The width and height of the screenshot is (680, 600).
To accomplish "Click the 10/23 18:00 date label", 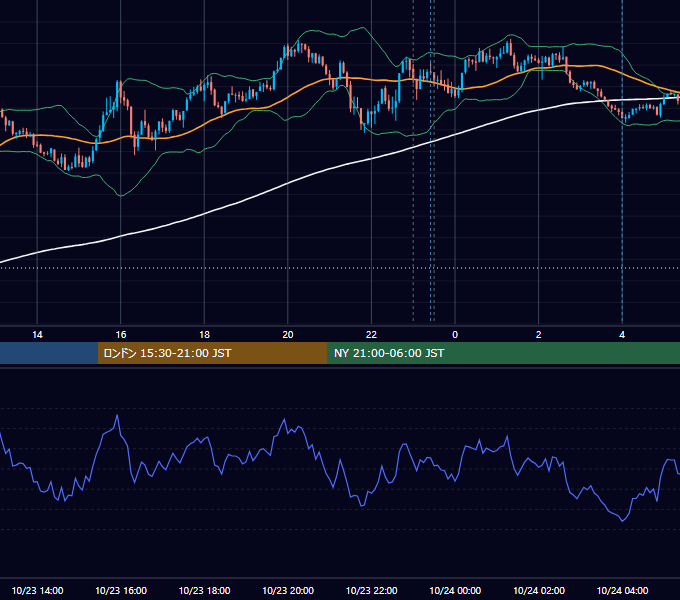I will 204,590.
